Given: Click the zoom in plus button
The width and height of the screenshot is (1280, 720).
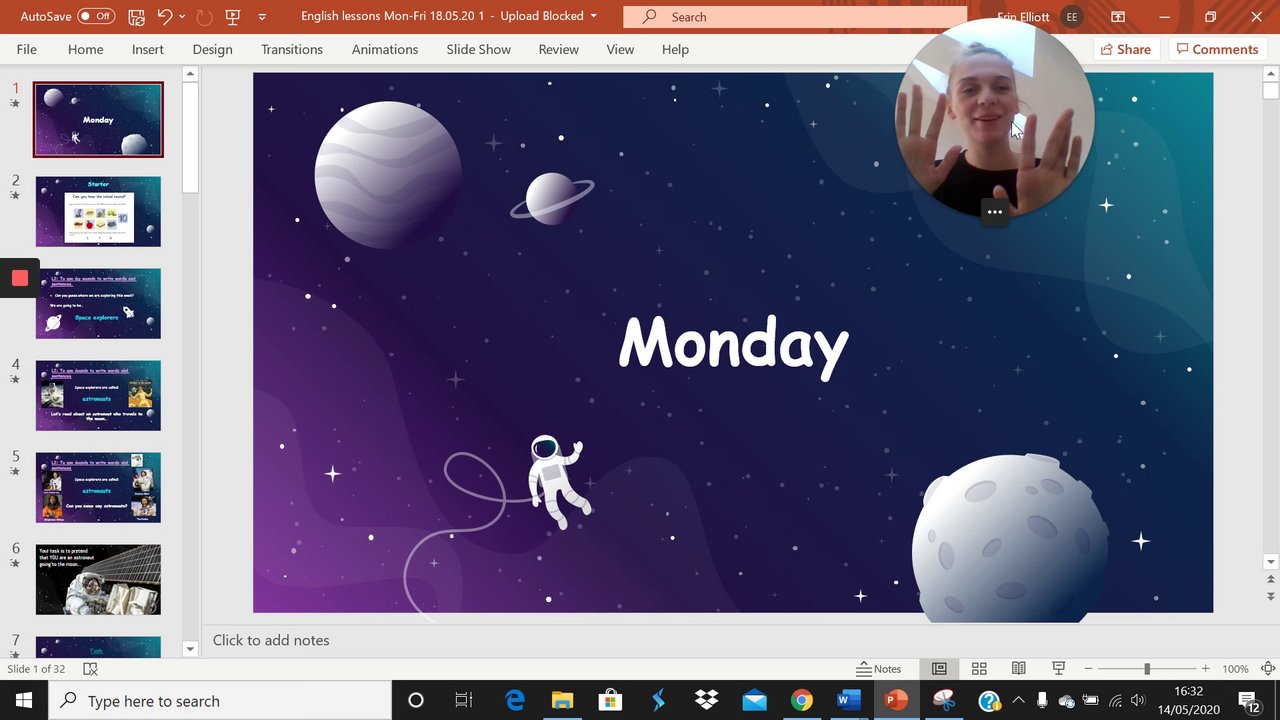Looking at the screenshot, I should click(x=1205, y=669).
